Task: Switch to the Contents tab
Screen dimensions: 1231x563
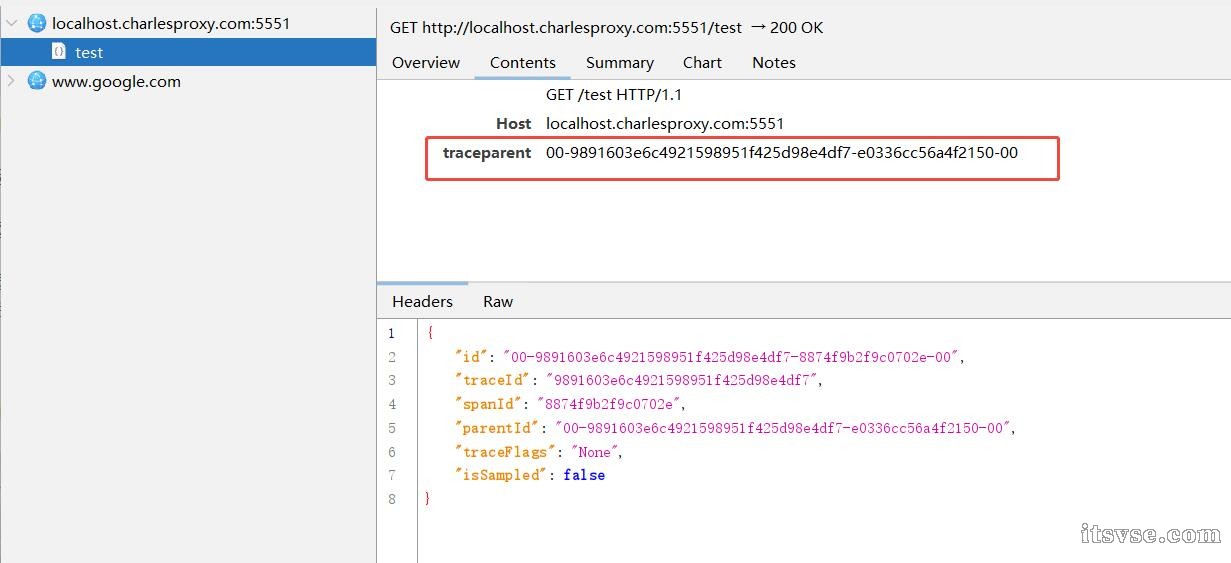Action: pyautogui.click(x=522, y=63)
